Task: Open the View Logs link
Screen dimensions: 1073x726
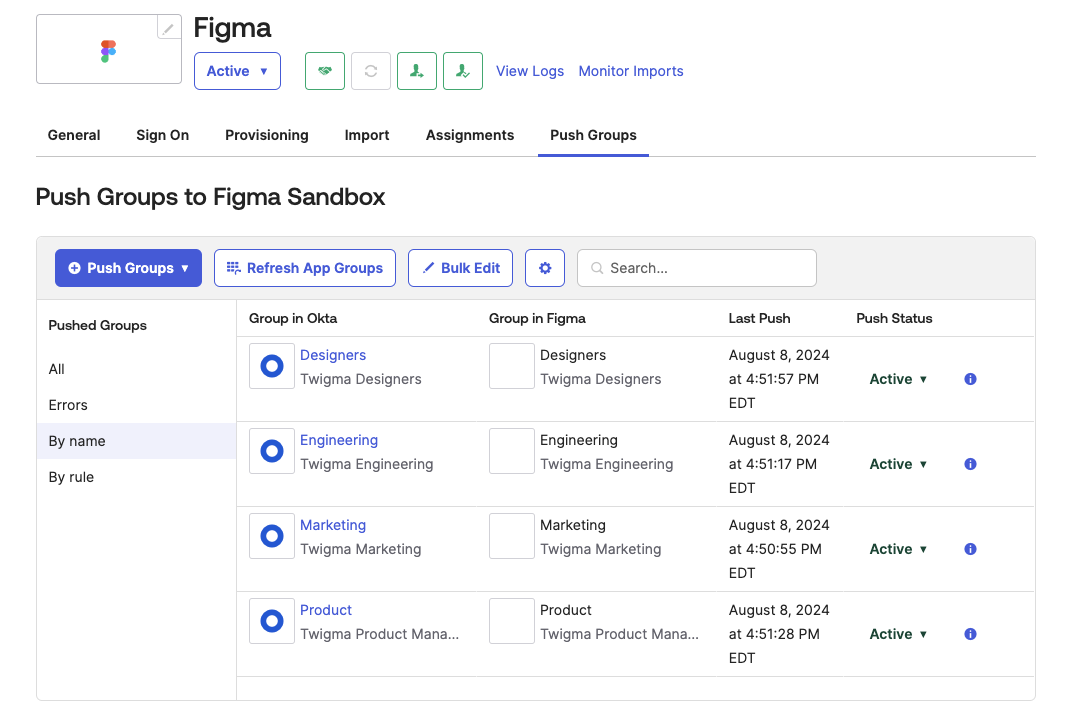Action: (x=530, y=71)
